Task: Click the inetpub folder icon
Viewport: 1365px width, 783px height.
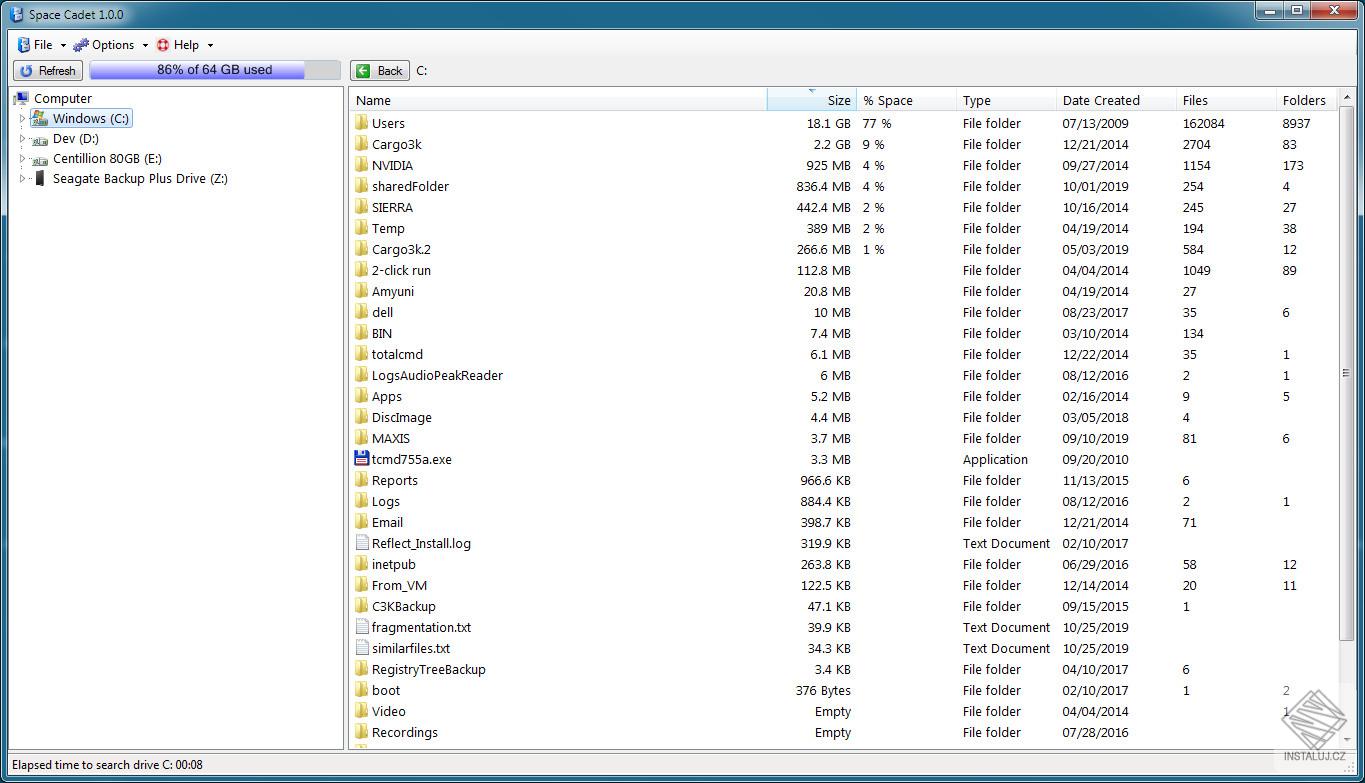Action: (362, 564)
